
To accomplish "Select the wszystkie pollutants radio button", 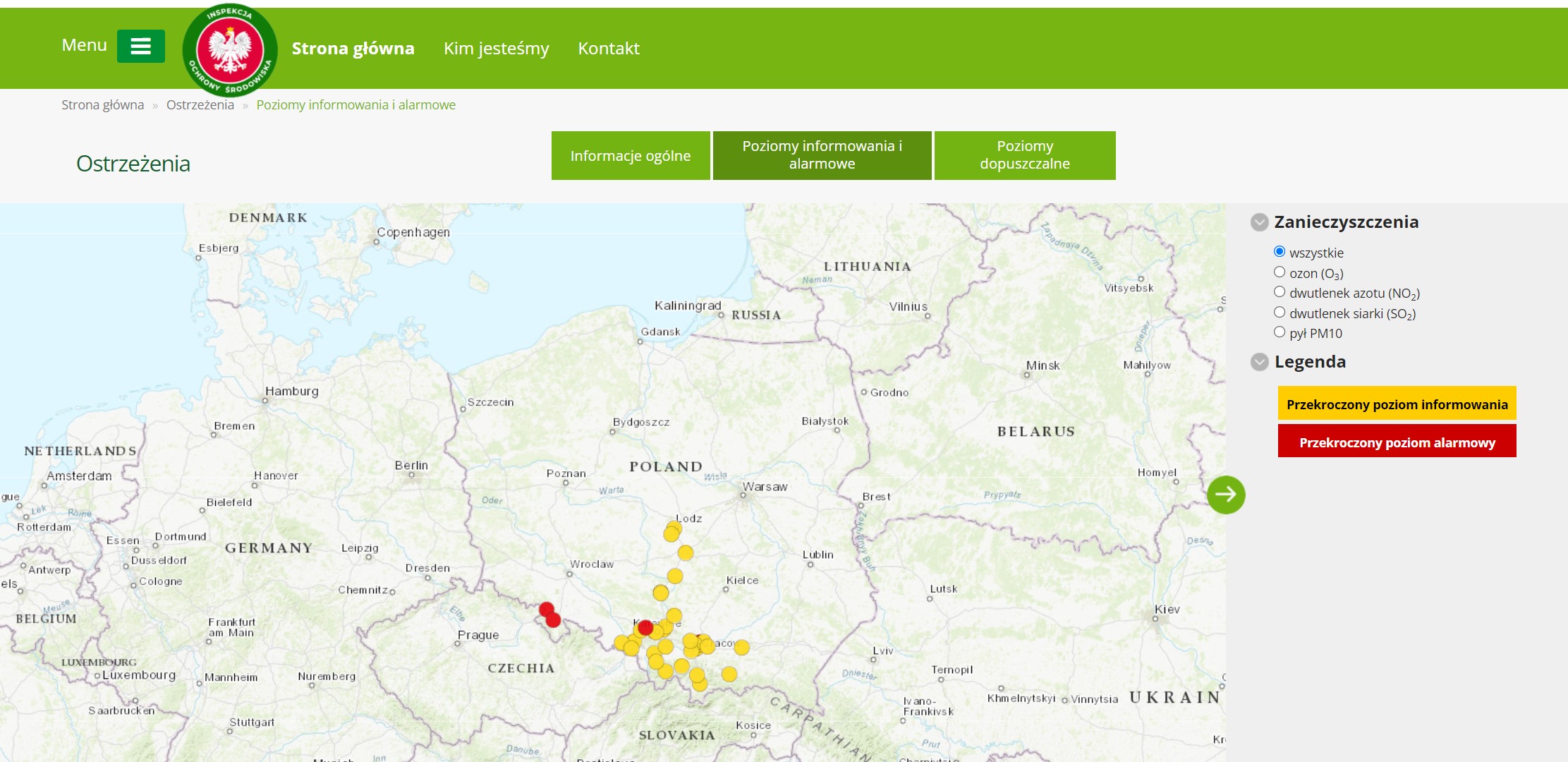I will tap(1280, 252).
